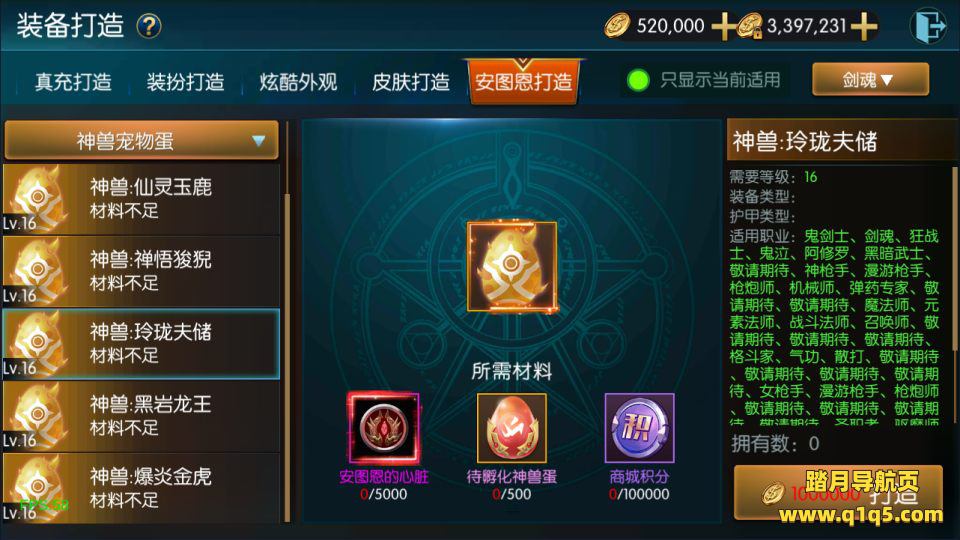Viewport: 960px width, 540px height.
Task: Tap the 商城积分 material icon
Action: 639,427
